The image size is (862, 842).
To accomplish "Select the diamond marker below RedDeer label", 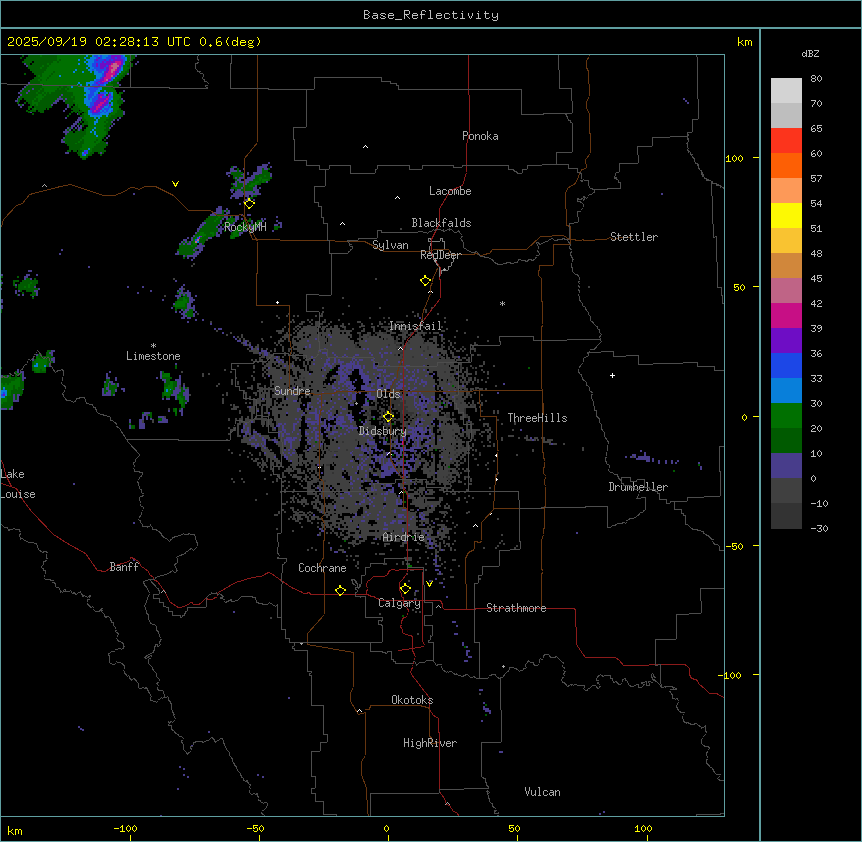I will [x=425, y=281].
